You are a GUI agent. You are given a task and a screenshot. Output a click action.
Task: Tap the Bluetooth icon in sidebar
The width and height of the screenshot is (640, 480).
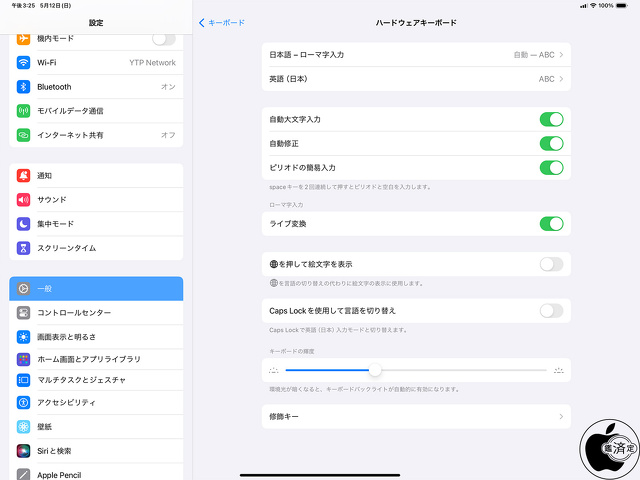click(23, 87)
